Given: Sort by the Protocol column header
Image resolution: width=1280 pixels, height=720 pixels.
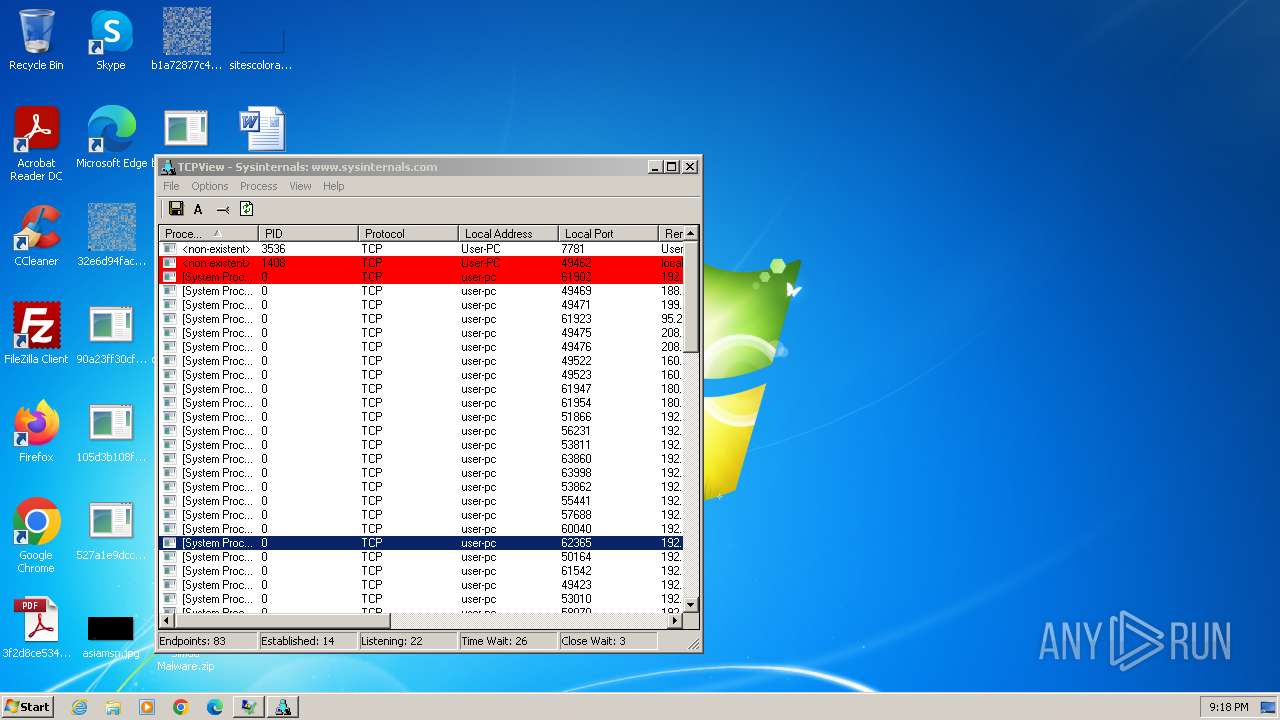Looking at the screenshot, I should point(408,234).
